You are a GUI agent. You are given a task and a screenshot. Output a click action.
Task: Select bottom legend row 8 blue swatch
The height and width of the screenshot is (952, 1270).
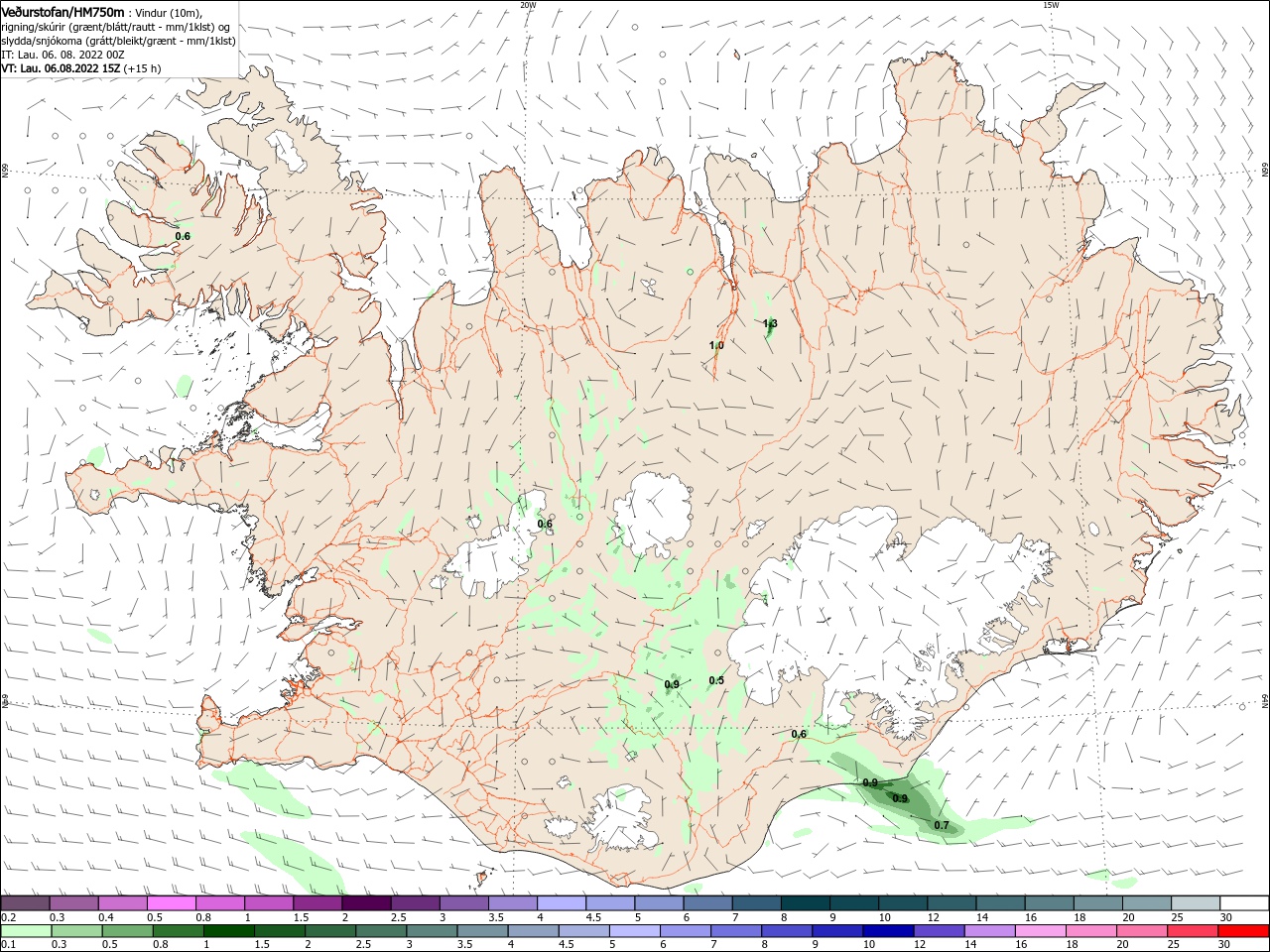[x=786, y=931]
